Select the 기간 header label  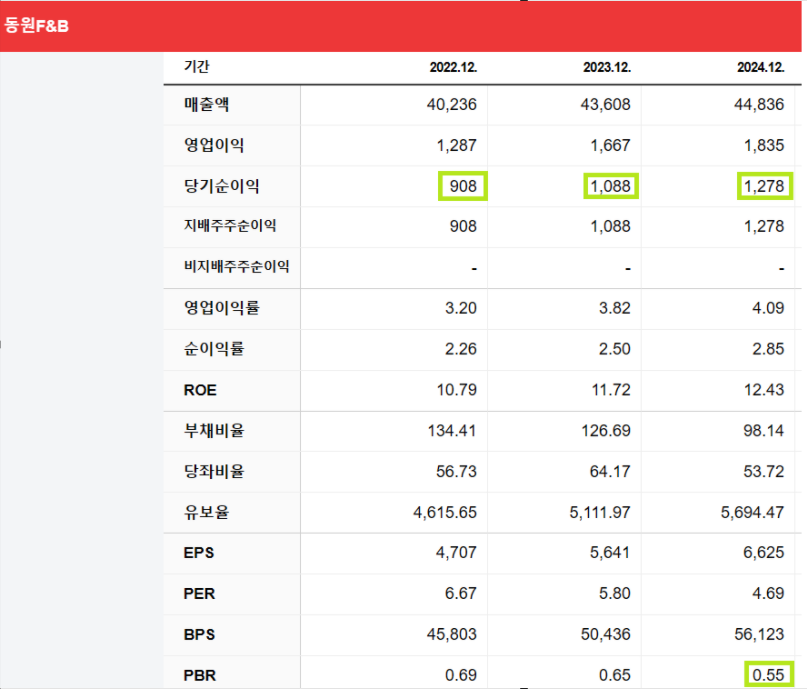click(197, 66)
